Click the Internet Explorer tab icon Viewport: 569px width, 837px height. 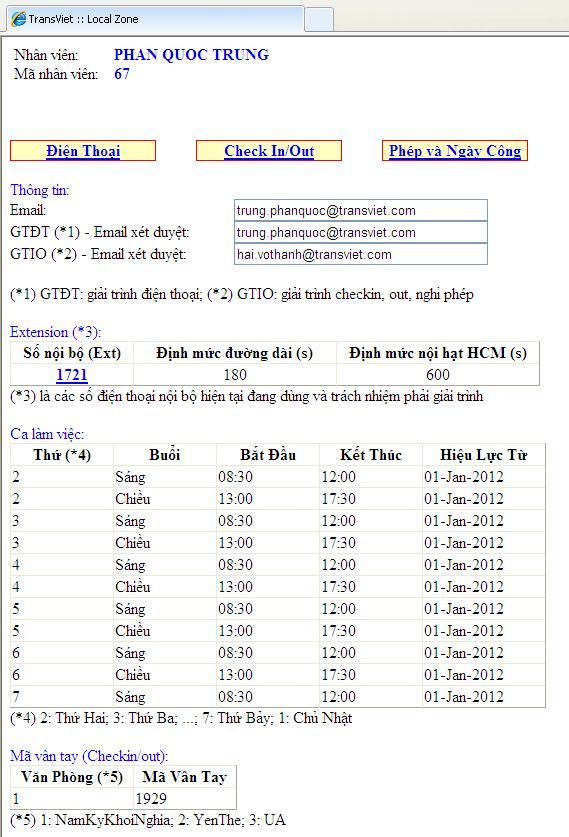(x=18, y=19)
